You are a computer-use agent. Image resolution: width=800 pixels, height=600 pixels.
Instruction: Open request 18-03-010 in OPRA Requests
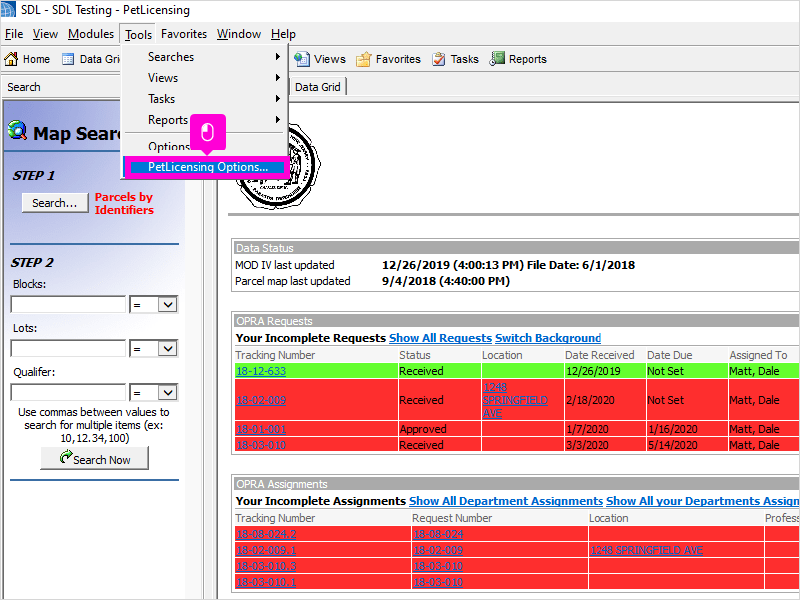(x=261, y=445)
